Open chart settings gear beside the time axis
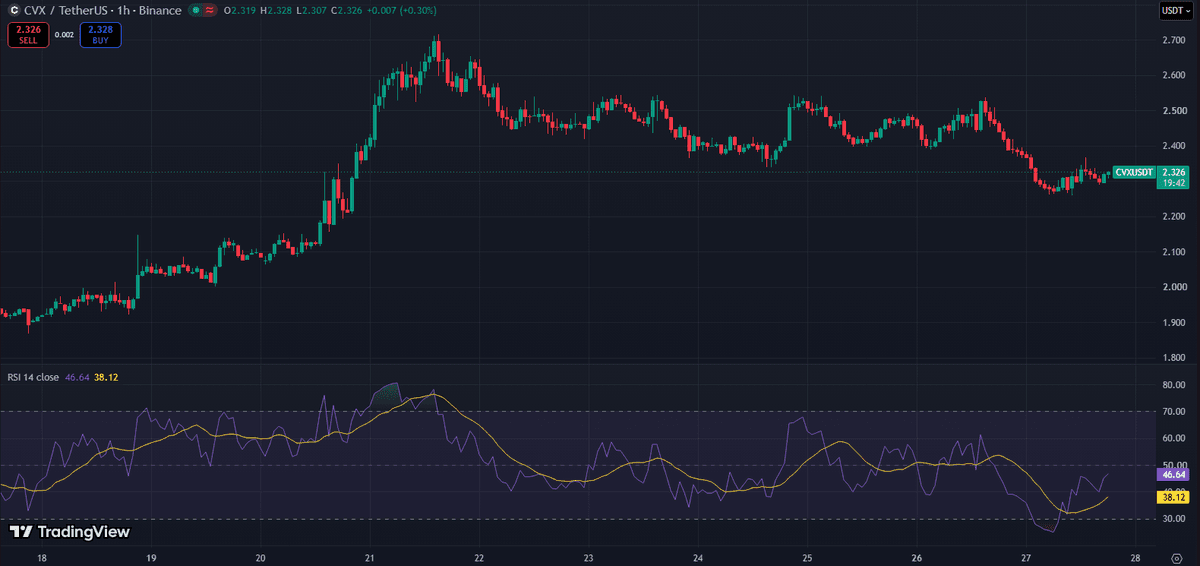Viewport: 1200px width, 566px height. (1176, 558)
